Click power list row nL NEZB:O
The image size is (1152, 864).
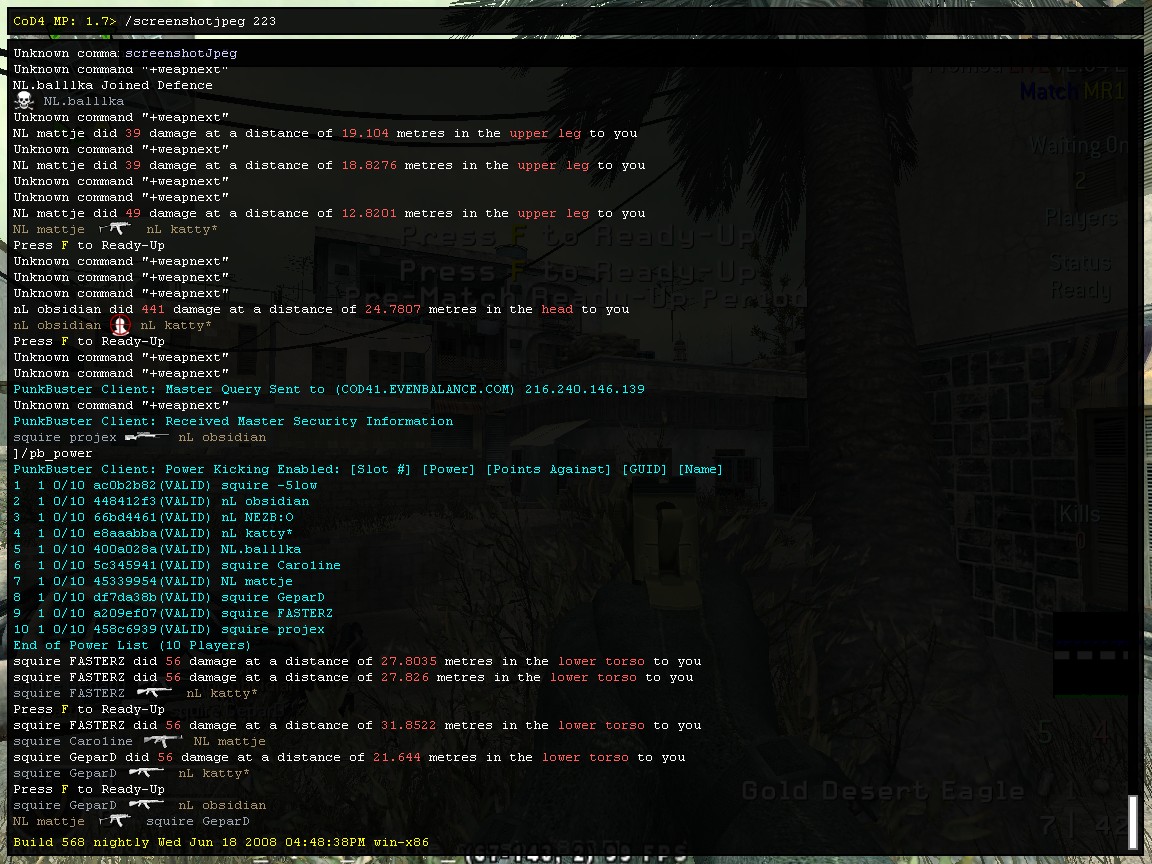click(x=154, y=517)
